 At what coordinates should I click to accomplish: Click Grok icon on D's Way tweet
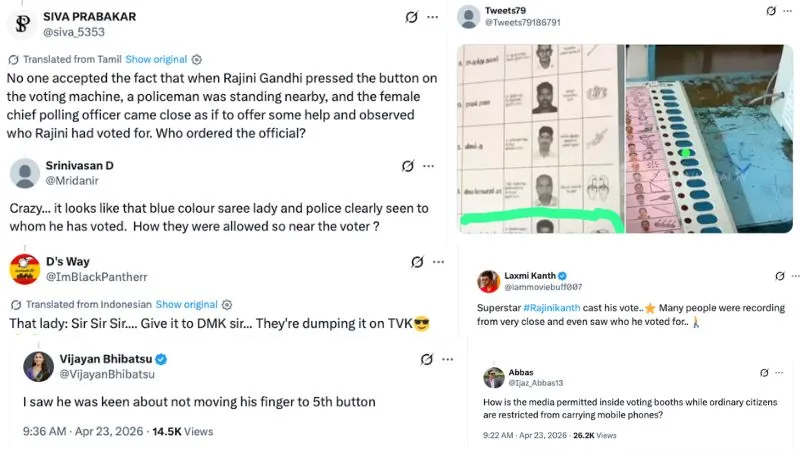point(417,262)
